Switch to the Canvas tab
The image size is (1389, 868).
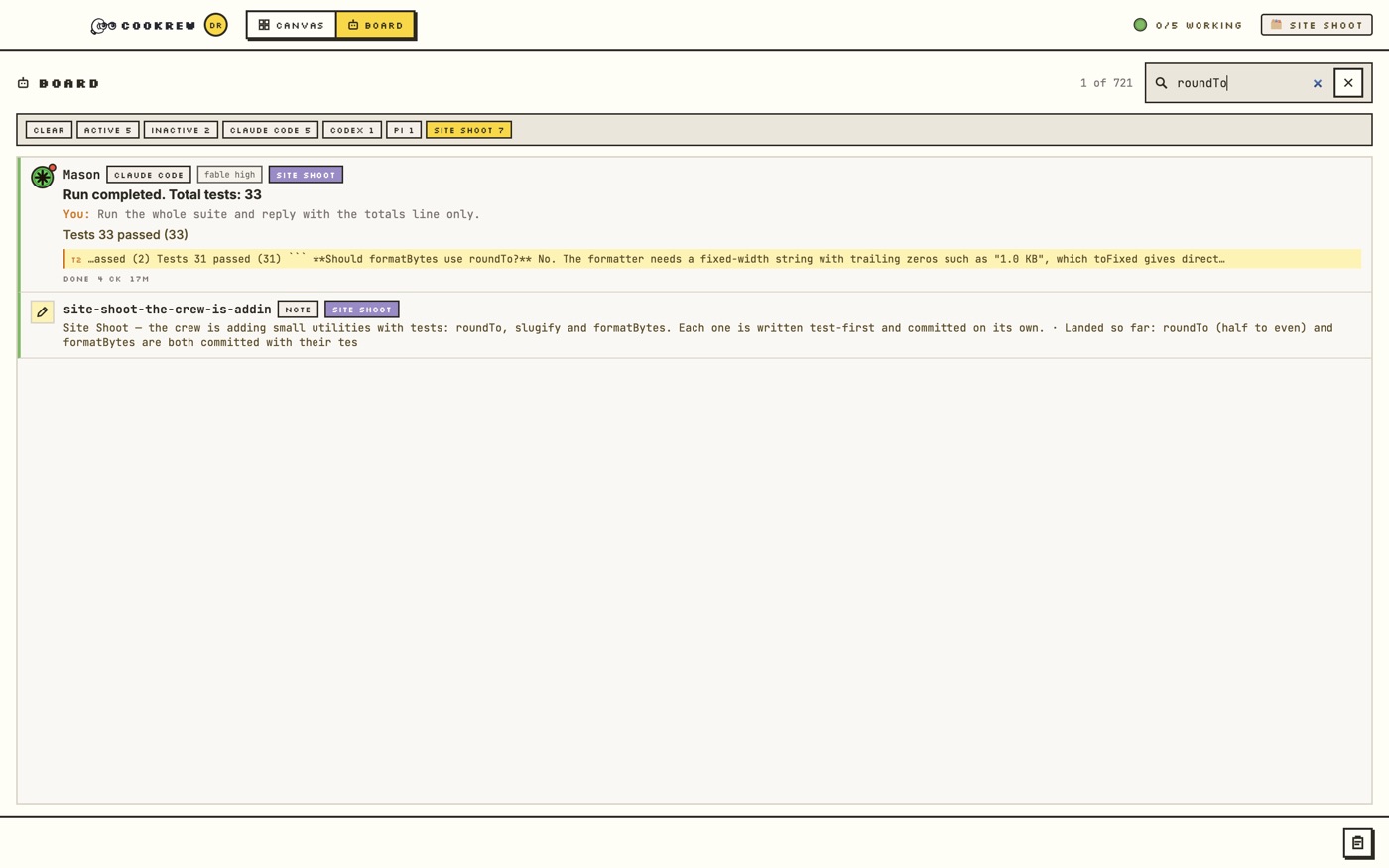point(292,25)
